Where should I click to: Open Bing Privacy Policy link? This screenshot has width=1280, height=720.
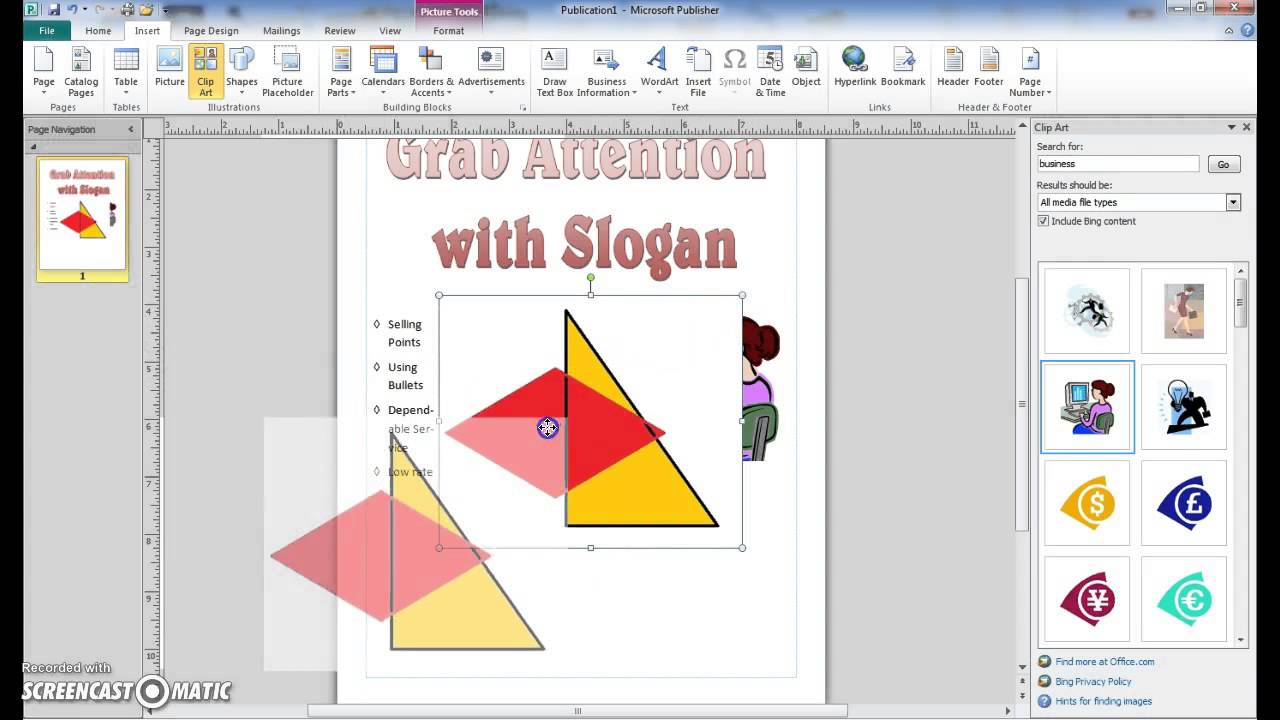pyautogui.click(x=1093, y=681)
